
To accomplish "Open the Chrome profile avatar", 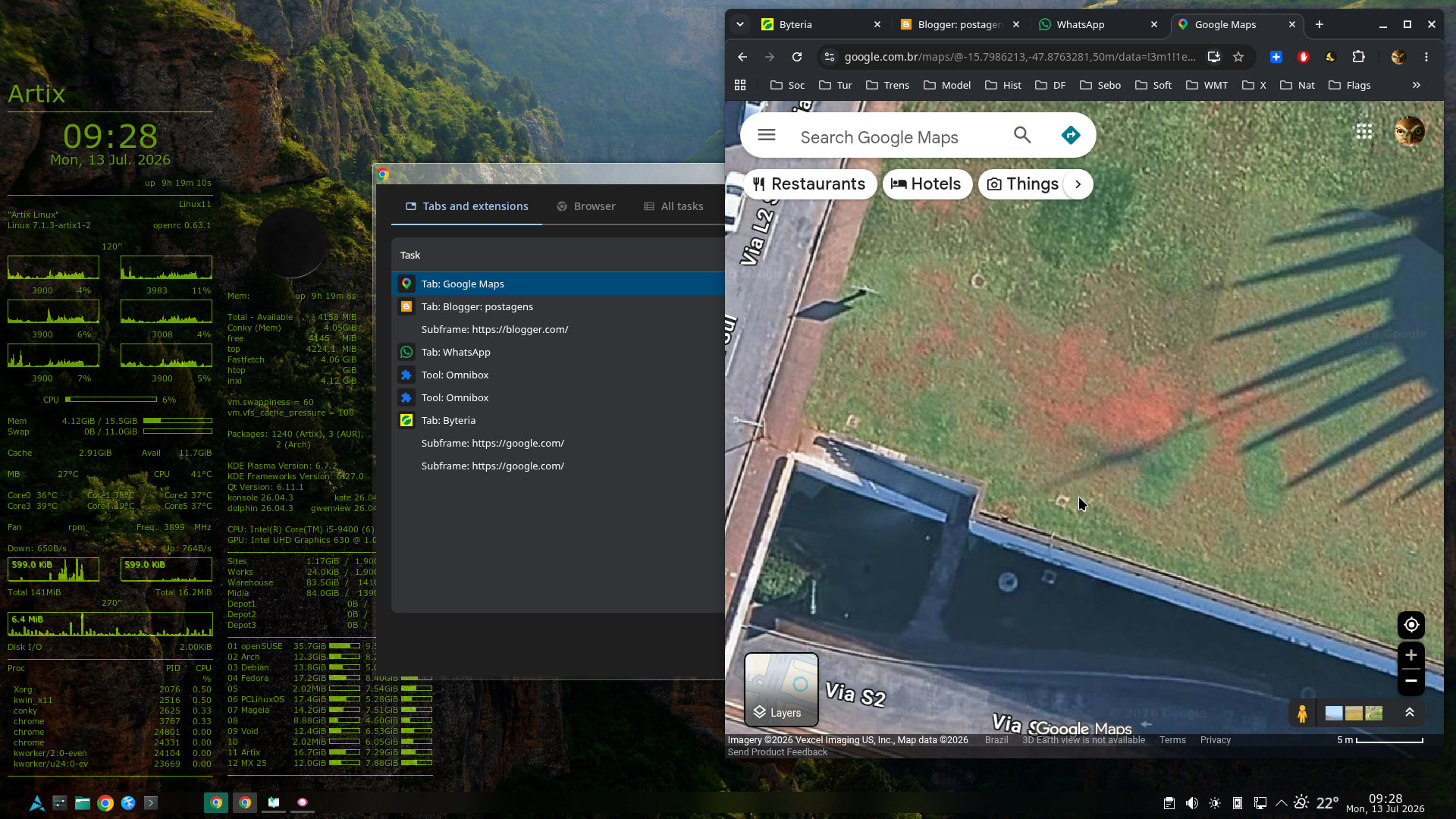I will 1399,57.
